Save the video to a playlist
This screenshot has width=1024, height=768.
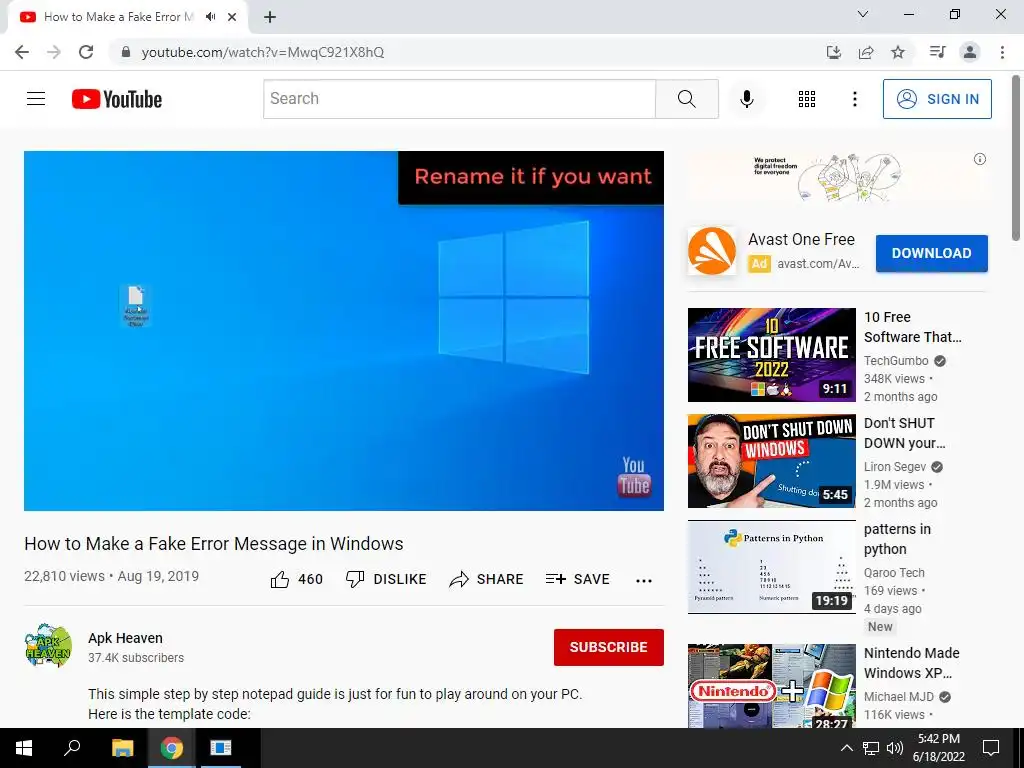click(x=578, y=579)
